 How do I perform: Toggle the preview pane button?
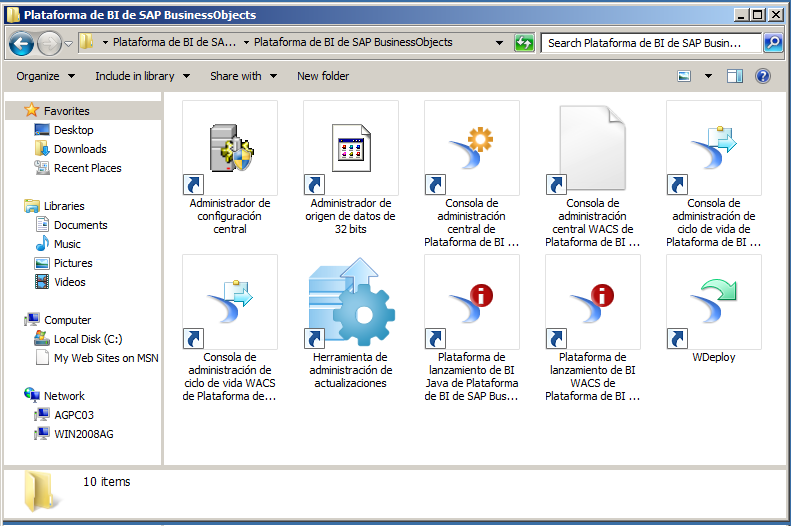[735, 76]
